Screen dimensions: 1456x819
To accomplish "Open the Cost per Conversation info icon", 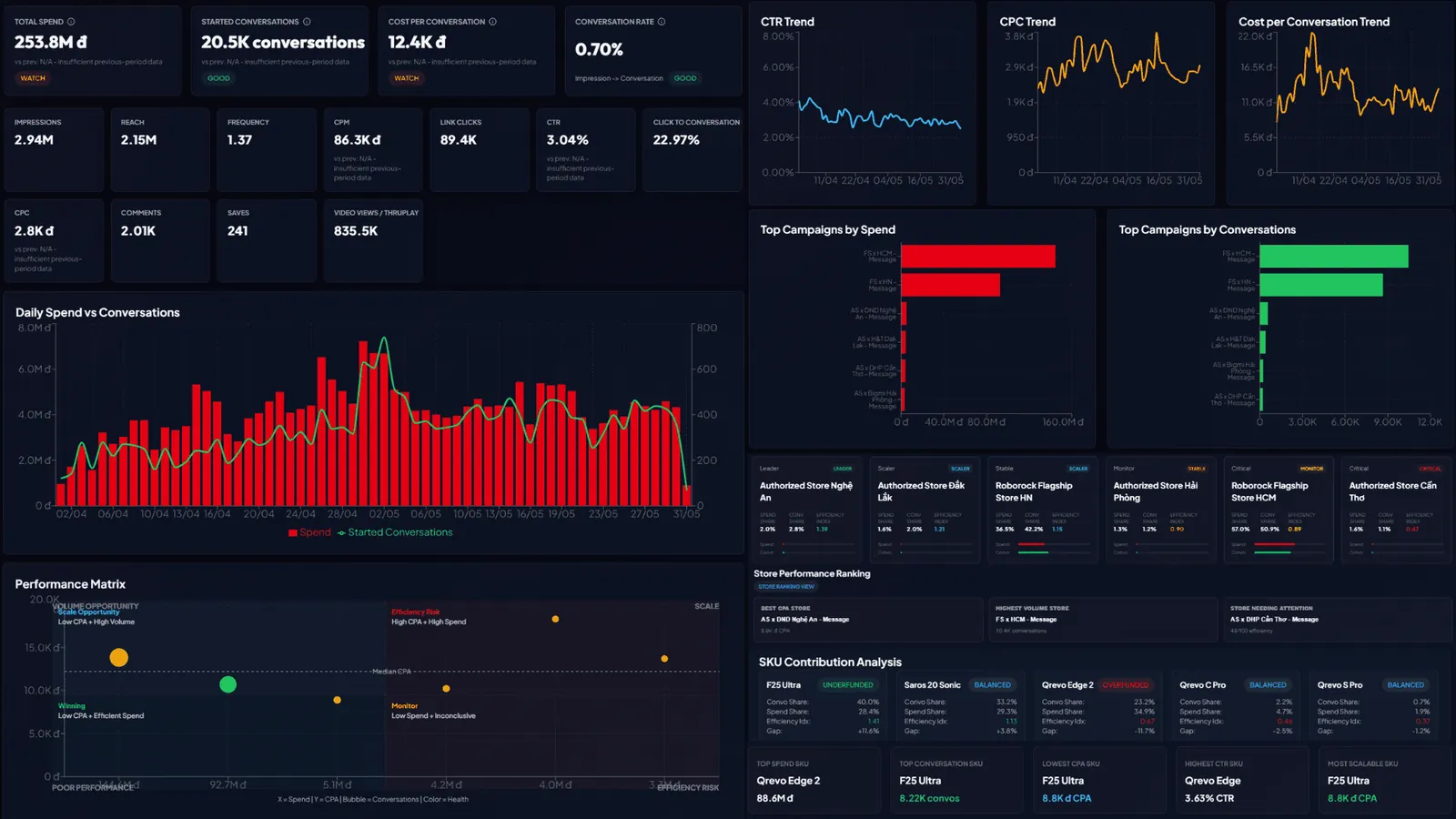I will pyautogui.click(x=492, y=22).
